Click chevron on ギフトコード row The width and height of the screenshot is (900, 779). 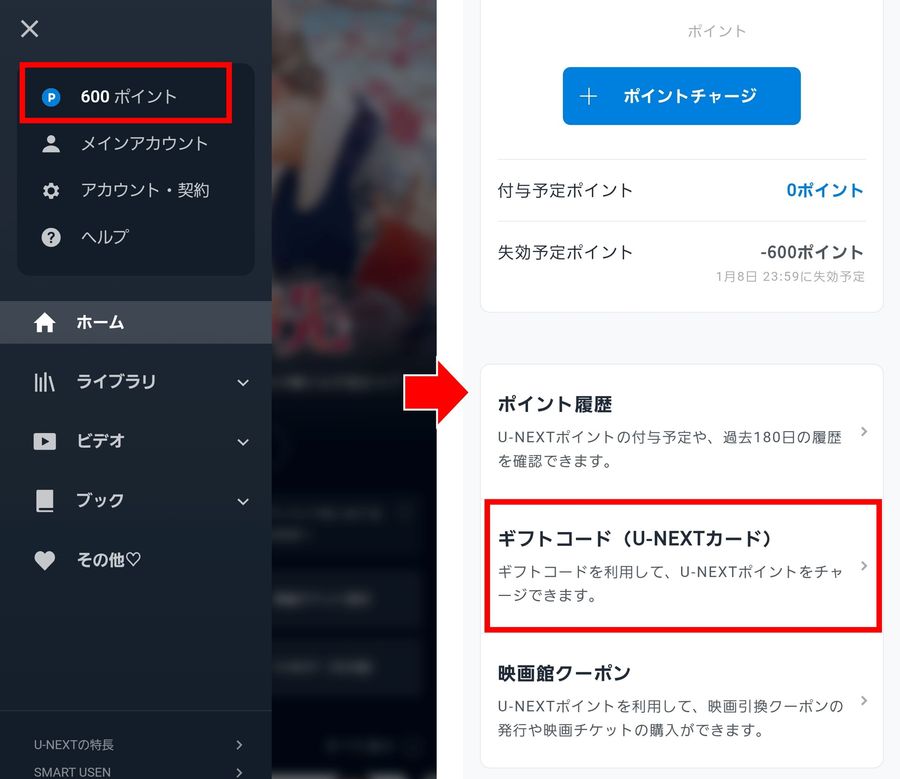[x=864, y=566]
